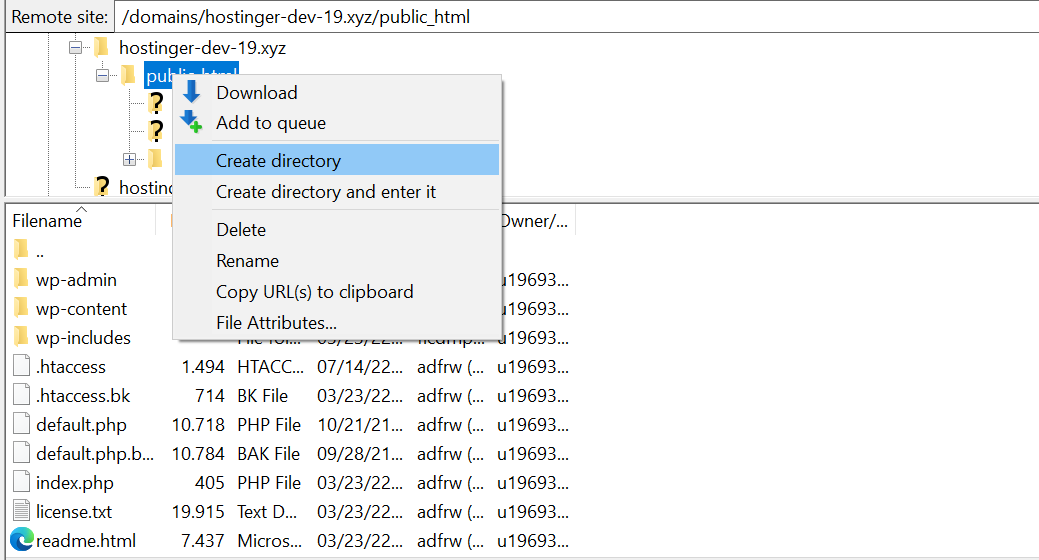Viewport: 1039px width, 560px height.
Task: Open File Attributes dialog
Action: click(x=276, y=323)
